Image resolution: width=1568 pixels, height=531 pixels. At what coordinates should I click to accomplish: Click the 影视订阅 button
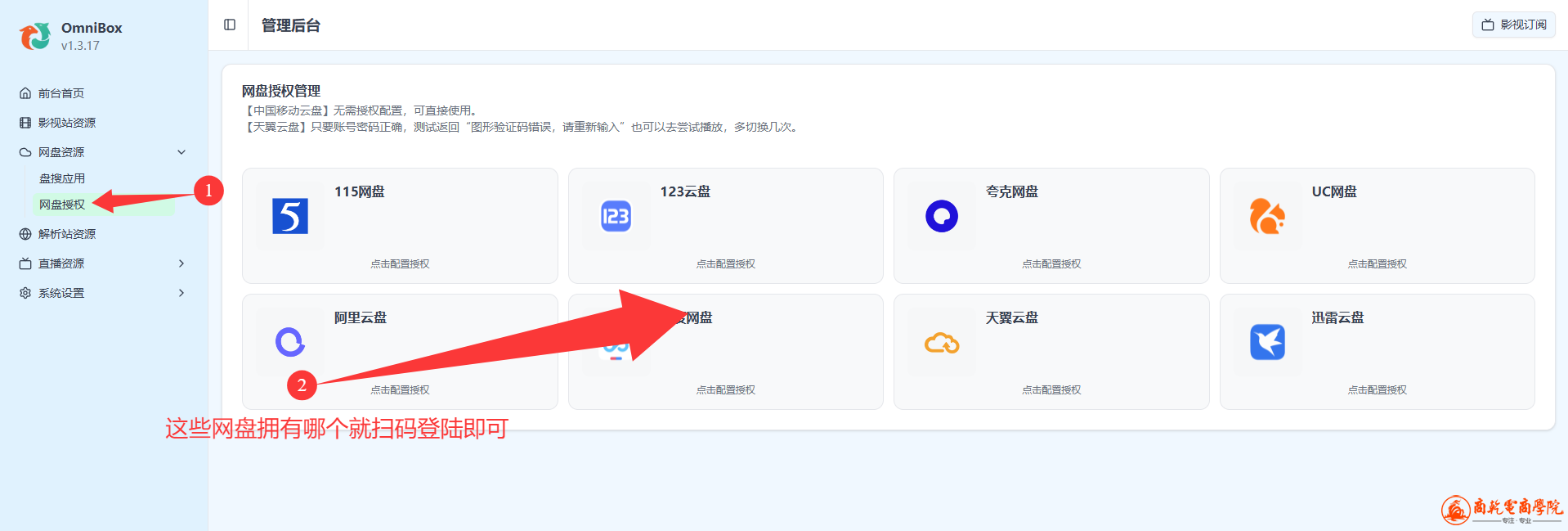click(1514, 25)
